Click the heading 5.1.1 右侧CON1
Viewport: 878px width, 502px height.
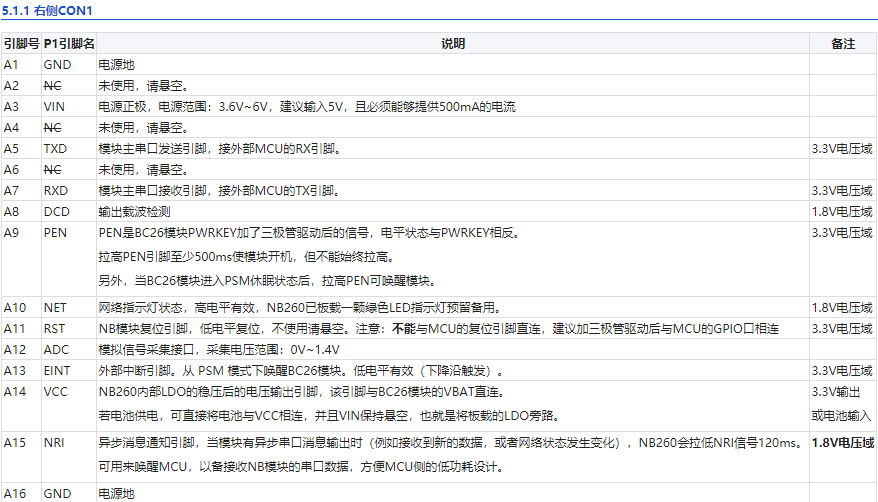click(x=47, y=11)
